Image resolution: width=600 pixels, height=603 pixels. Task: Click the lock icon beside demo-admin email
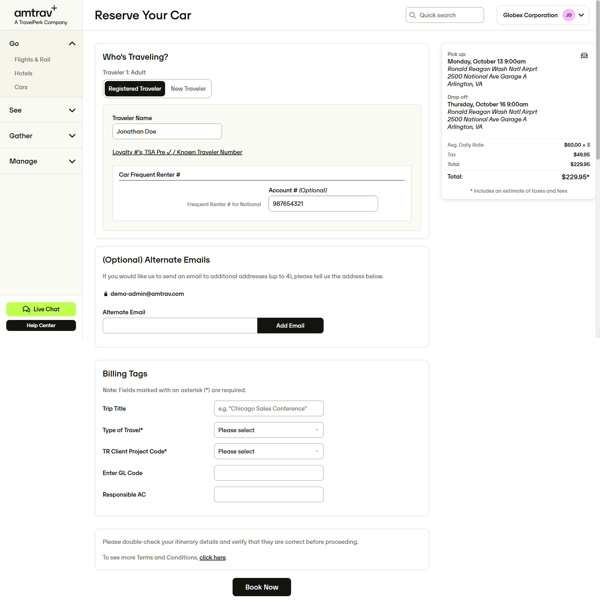[x=106, y=294]
